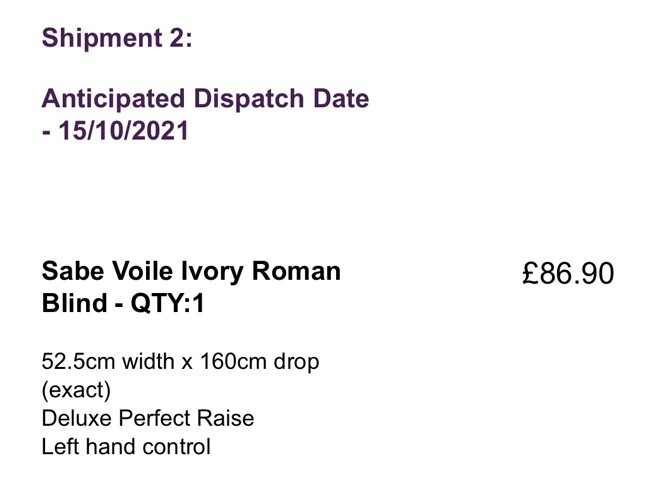Click the word "Date" in the heading
This screenshot has width=649, height=500.
pyautogui.click(x=339, y=99)
